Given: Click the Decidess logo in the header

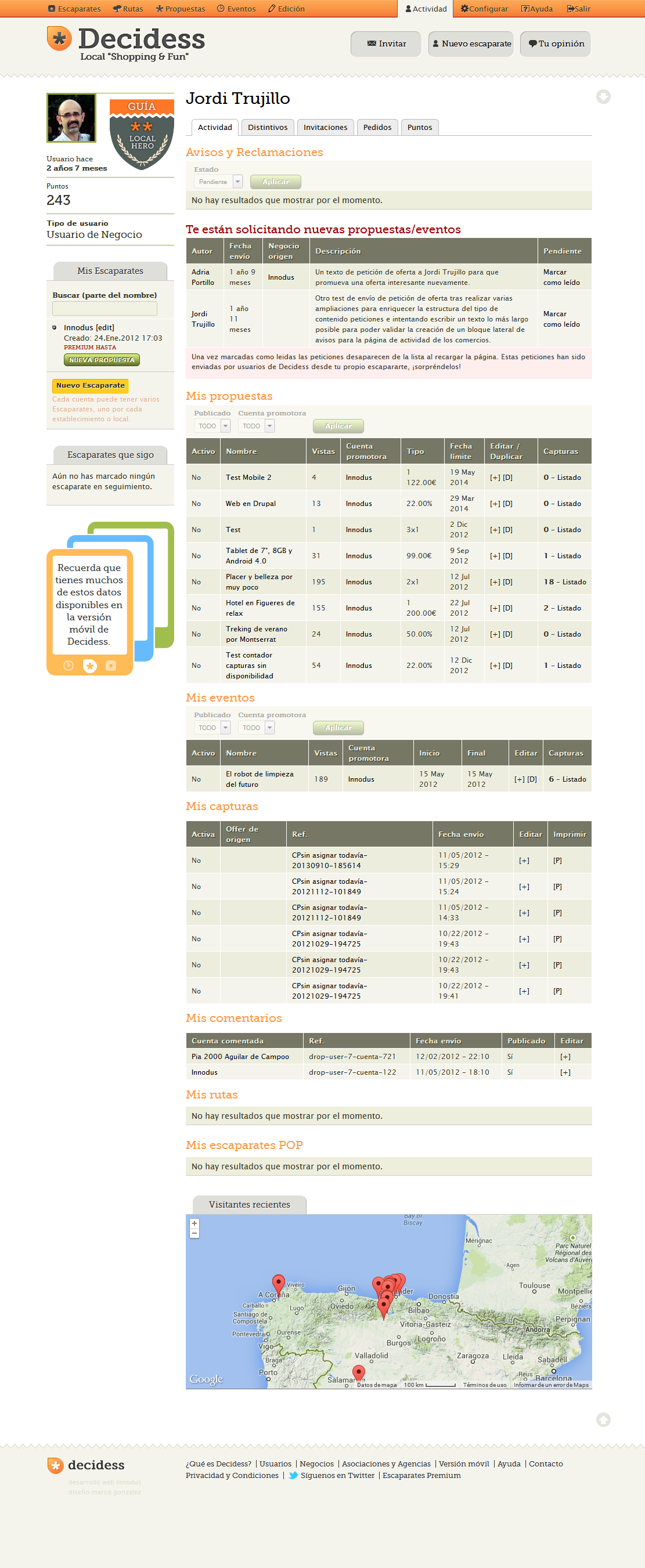Looking at the screenshot, I should (x=126, y=43).
